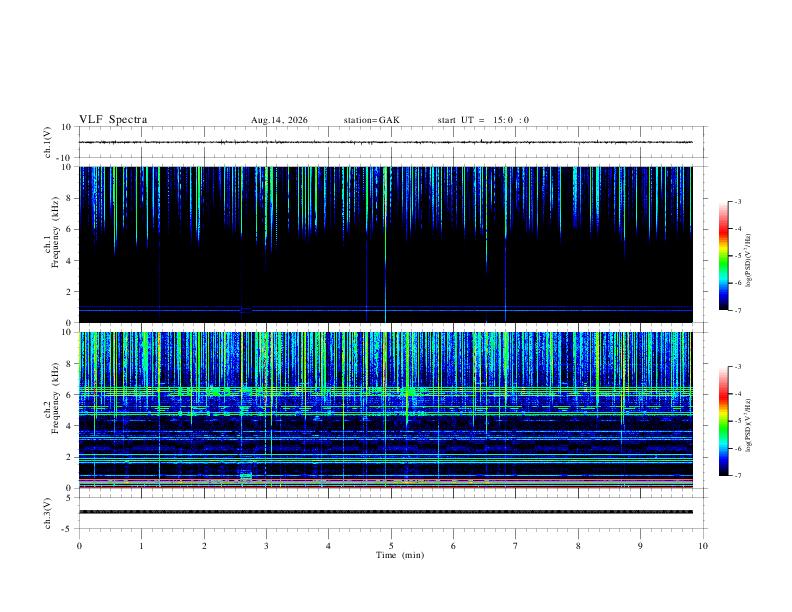Screen dimensions: 792x612
Task: Click the bright sferic near 5 min in ch.1
Action: 385,242
